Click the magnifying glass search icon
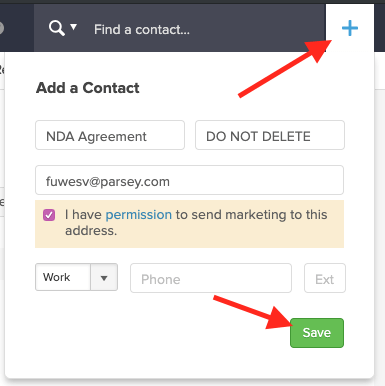 [57, 28]
